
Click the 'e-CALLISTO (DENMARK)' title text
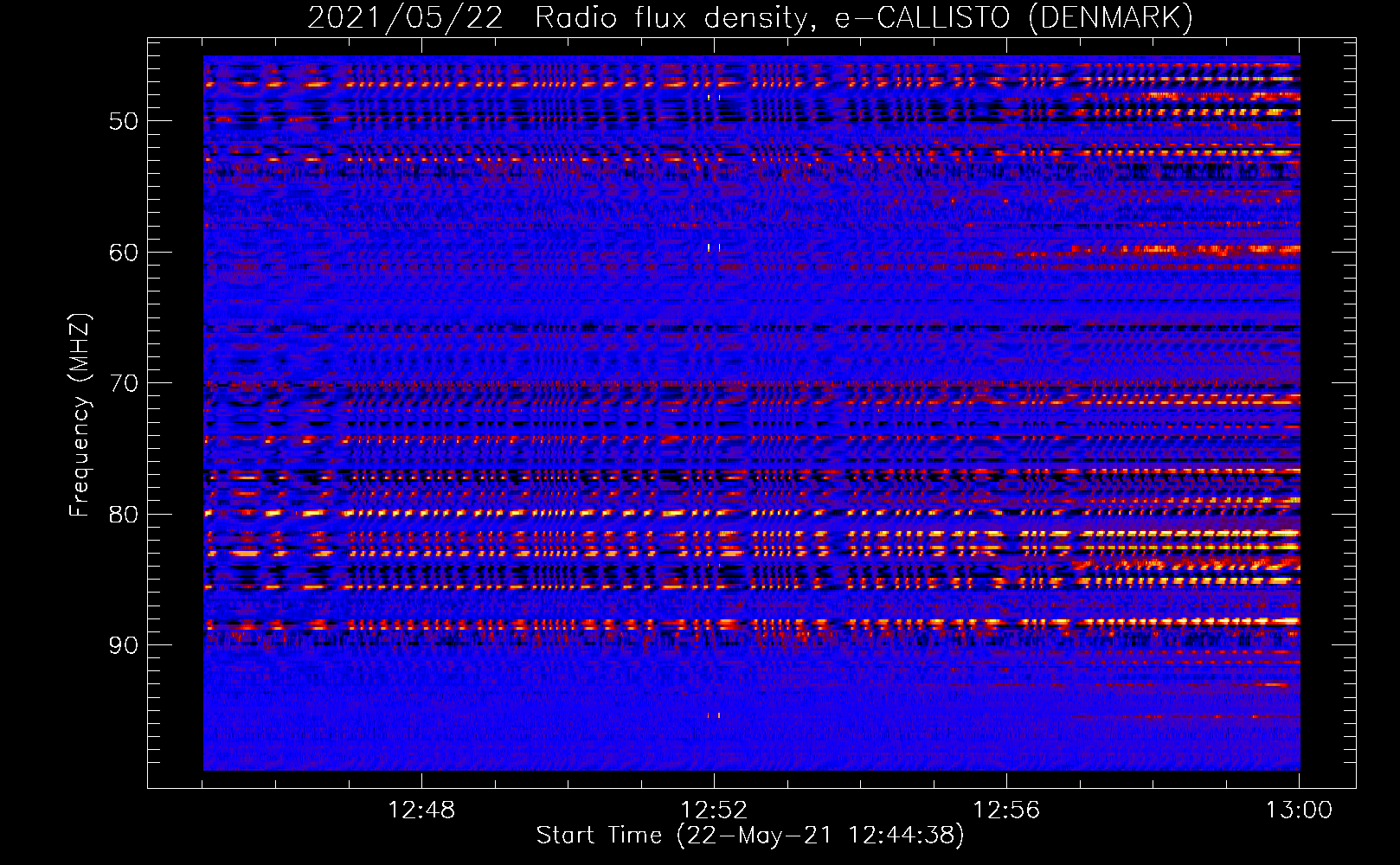(1013, 18)
